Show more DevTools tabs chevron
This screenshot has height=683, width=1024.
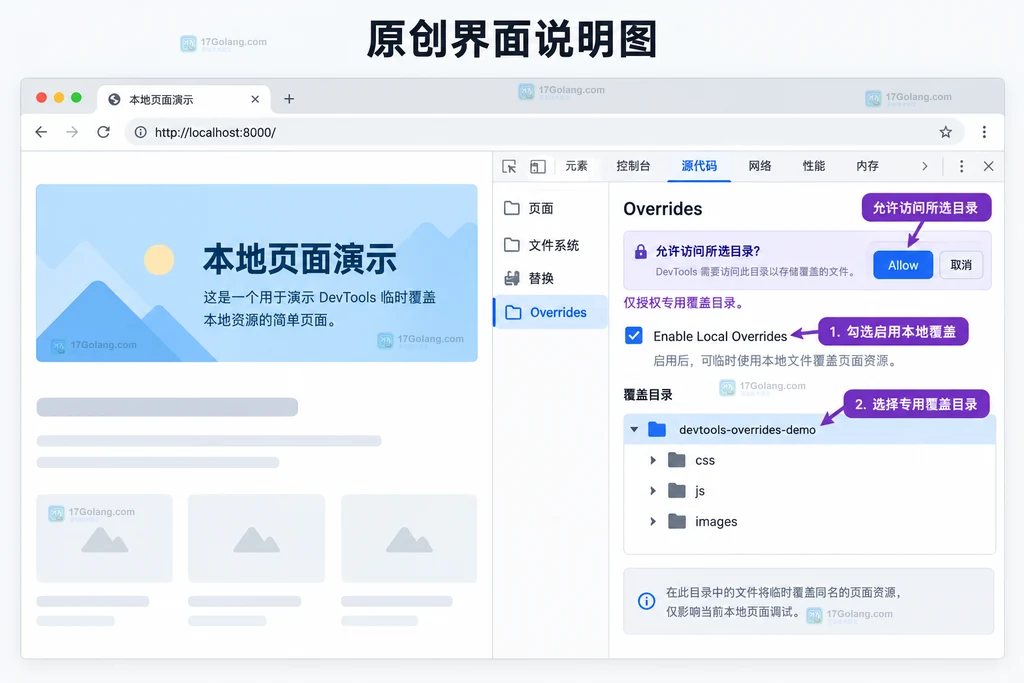pos(925,167)
